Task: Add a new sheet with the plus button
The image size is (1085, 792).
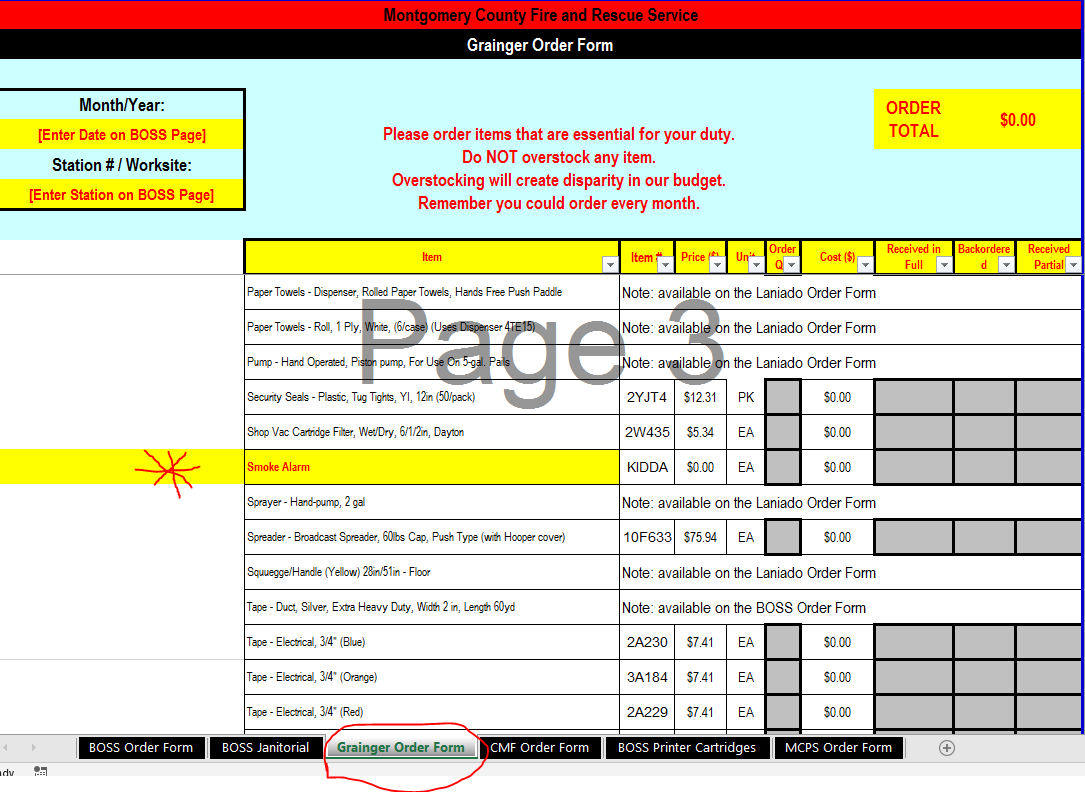Action: pos(946,747)
